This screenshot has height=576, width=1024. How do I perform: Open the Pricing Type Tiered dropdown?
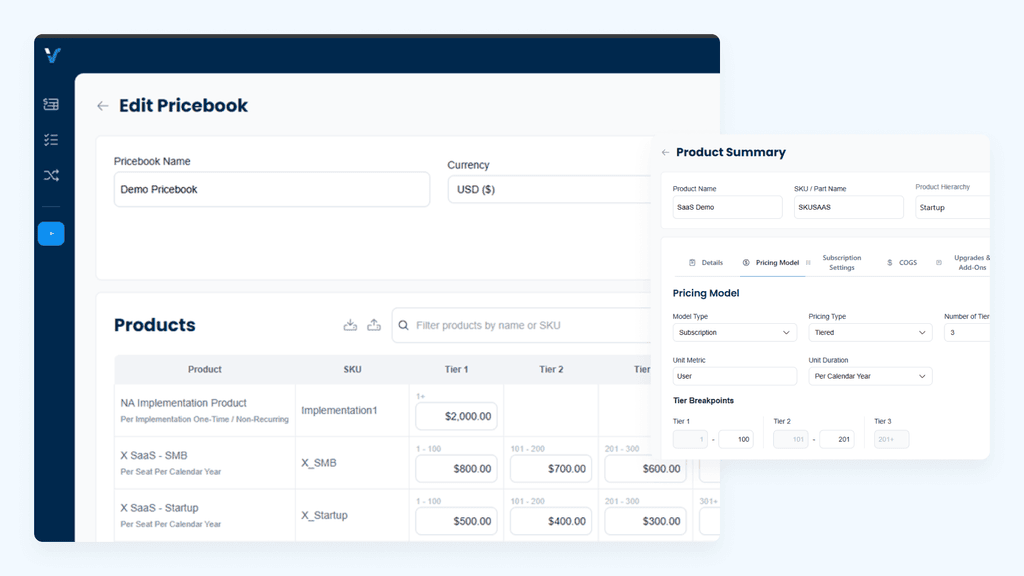[871, 332]
